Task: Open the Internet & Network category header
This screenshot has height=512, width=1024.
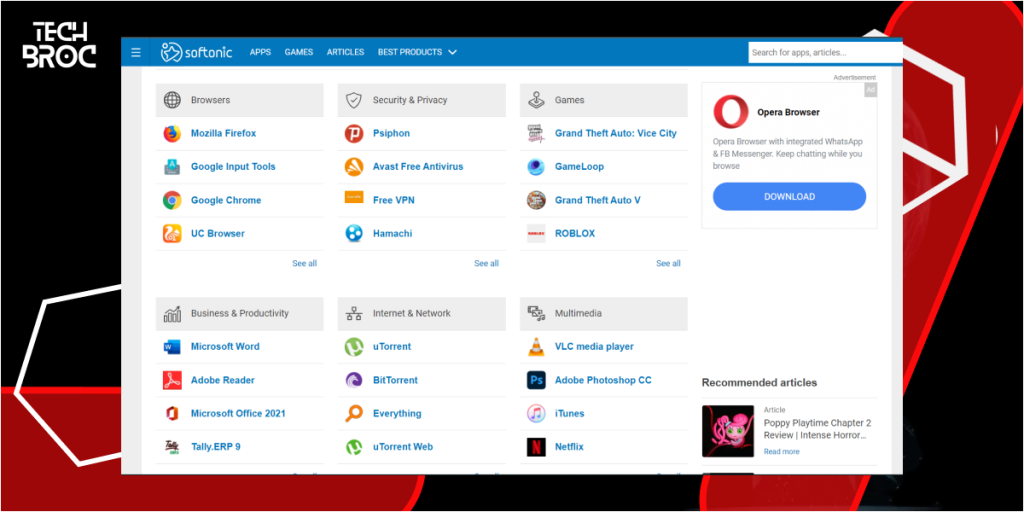Action: point(422,313)
